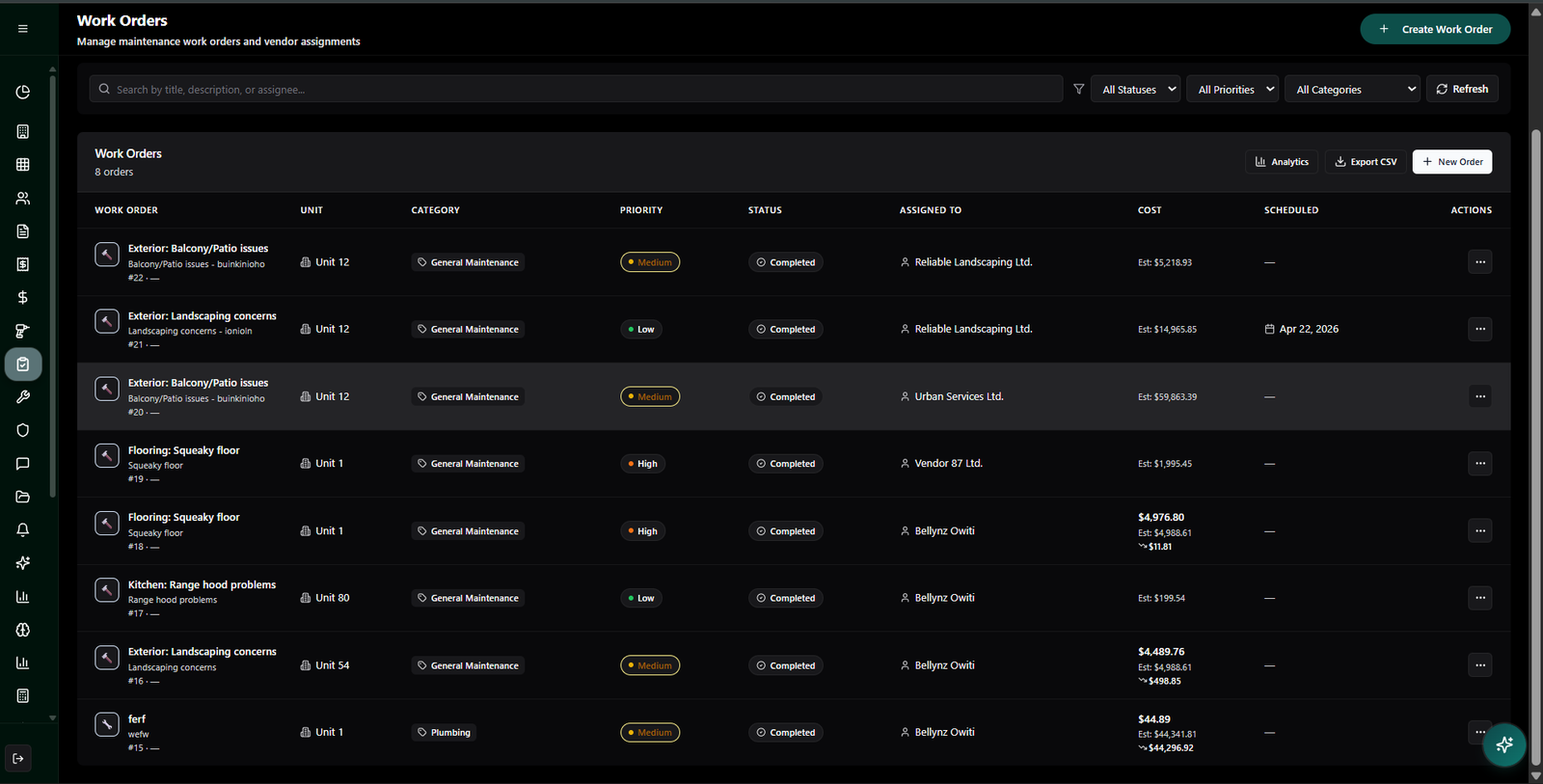Click the PRIORITY column header
1543x784 pixels.
pos(641,210)
